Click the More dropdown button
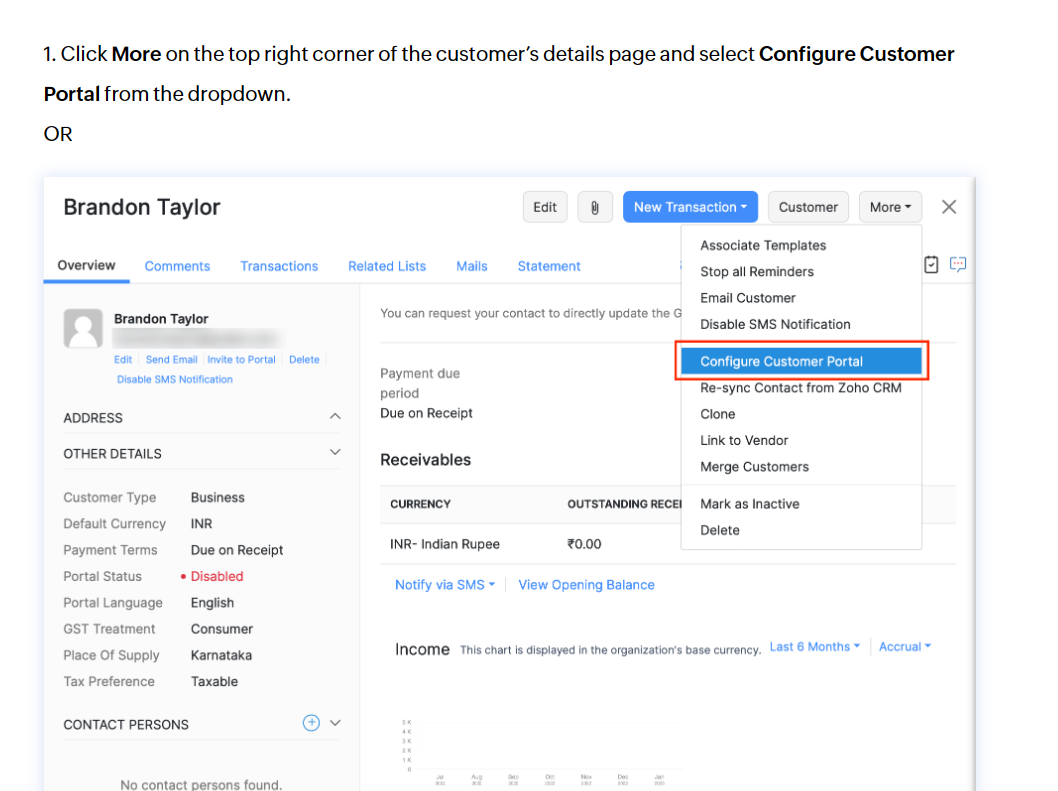This screenshot has height=791, width=1058. tap(890, 207)
